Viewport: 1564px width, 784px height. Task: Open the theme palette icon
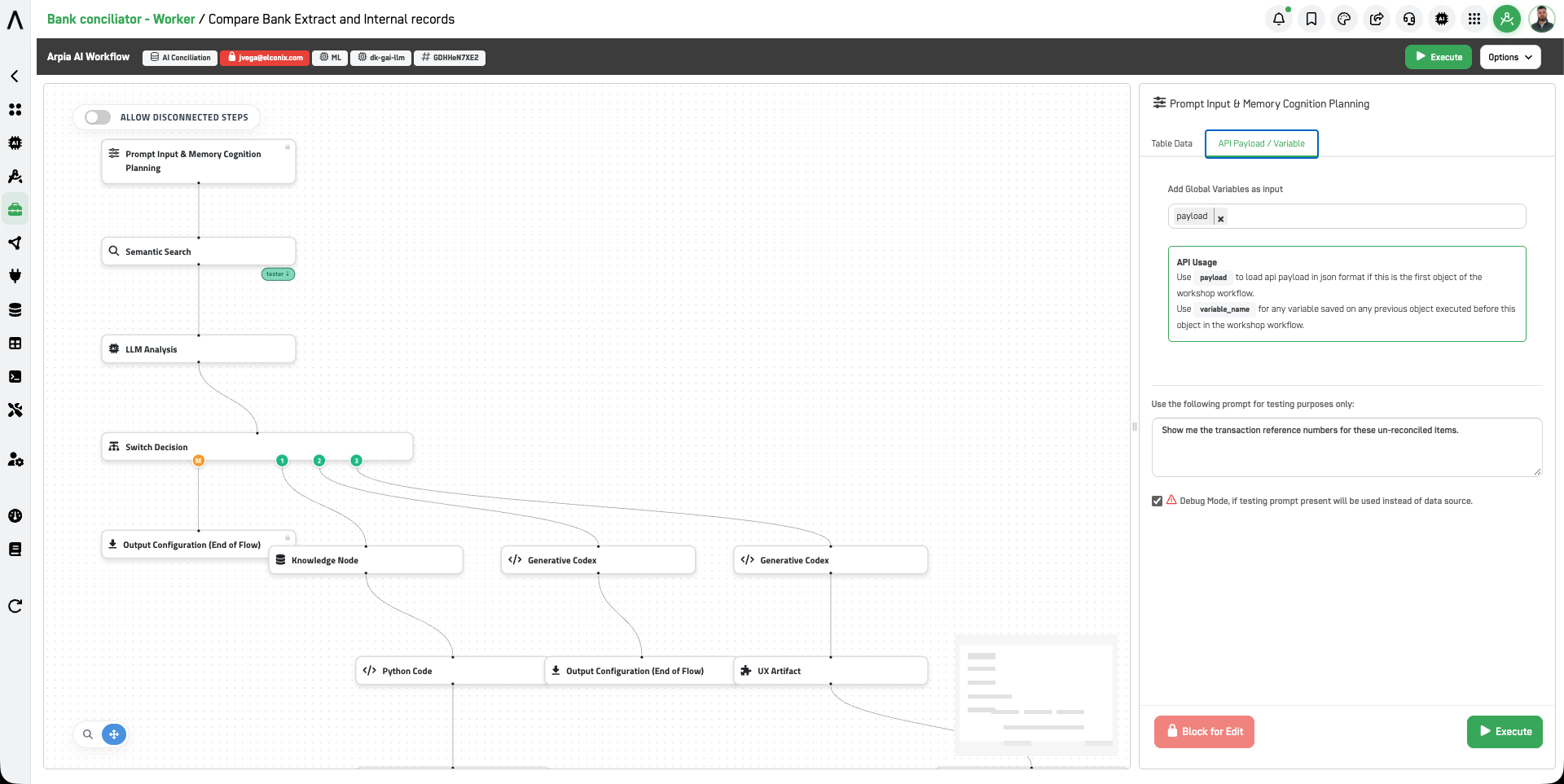coord(1344,19)
